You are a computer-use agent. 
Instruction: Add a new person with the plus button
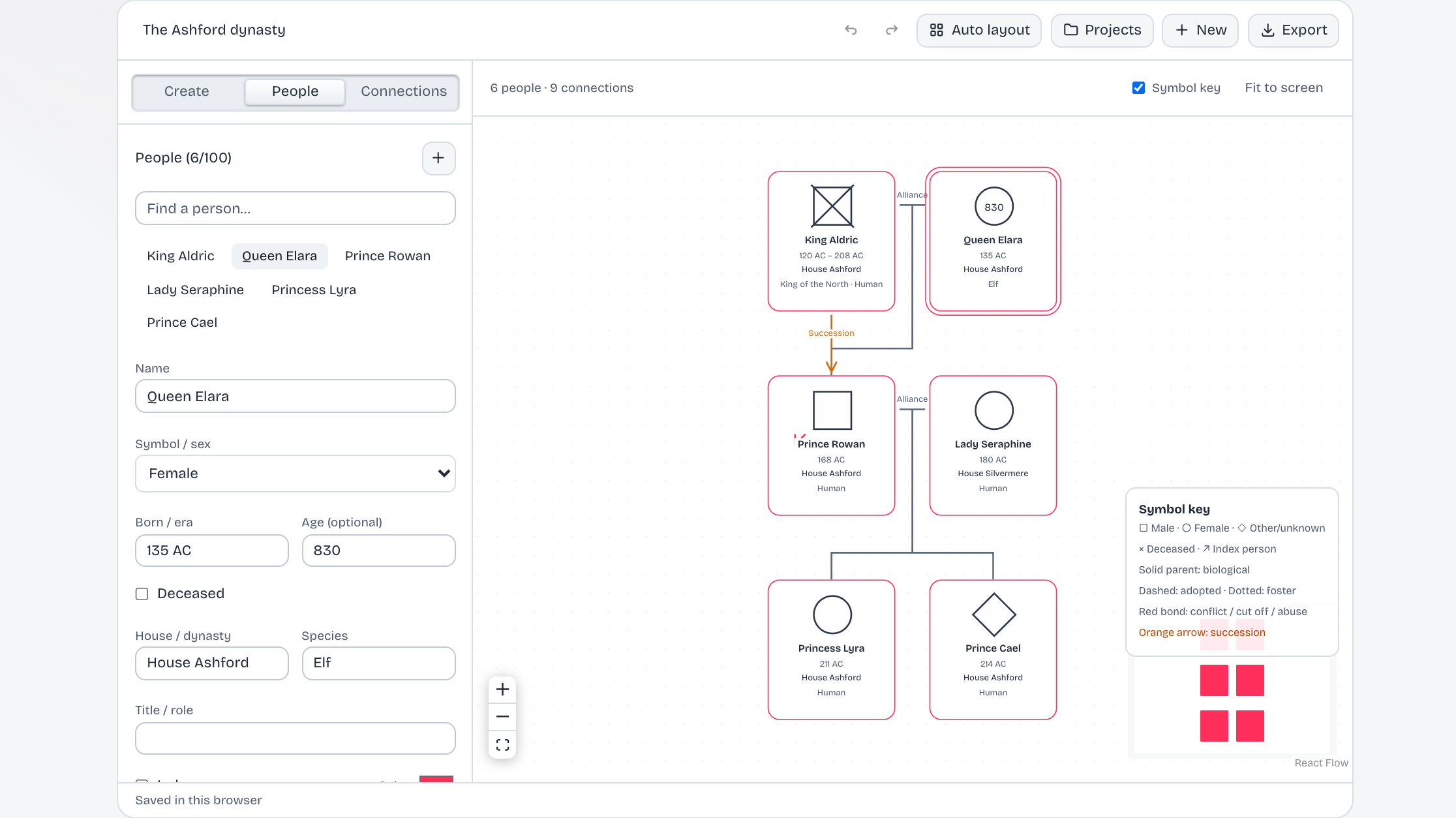point(438,158)
